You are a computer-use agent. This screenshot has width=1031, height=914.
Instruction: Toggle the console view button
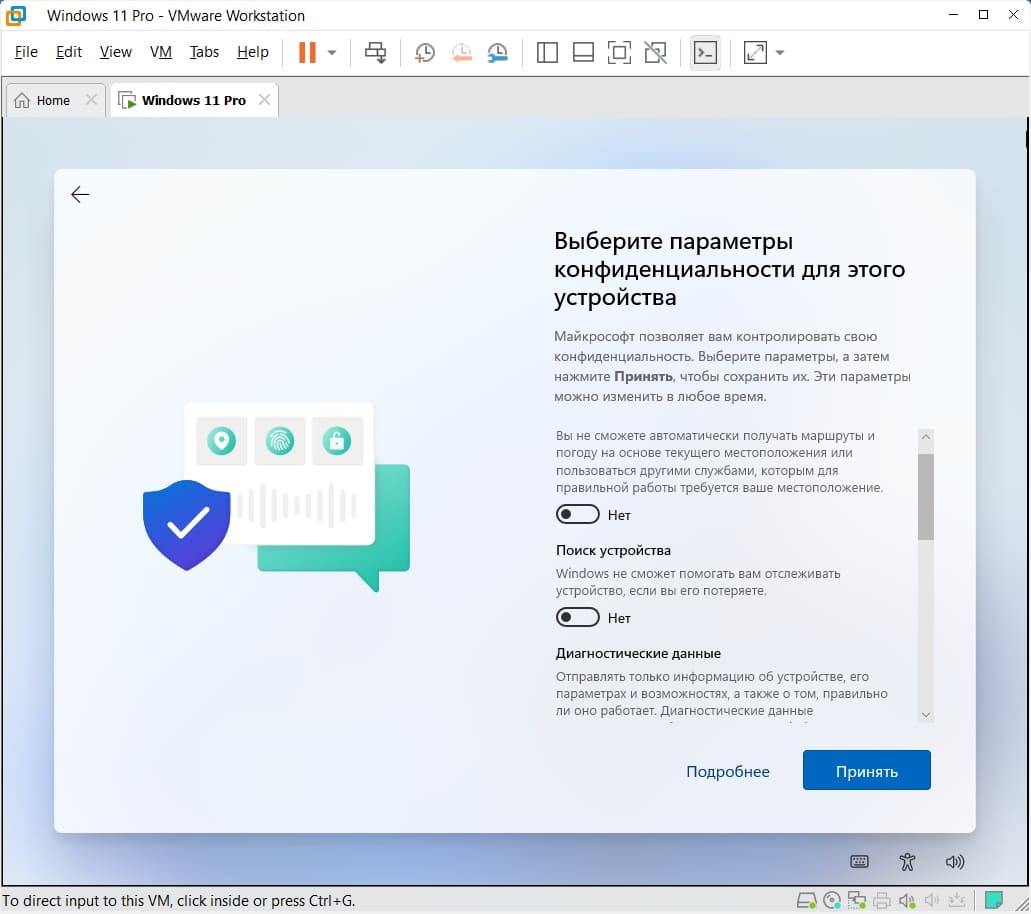click(x=706, y=53)
